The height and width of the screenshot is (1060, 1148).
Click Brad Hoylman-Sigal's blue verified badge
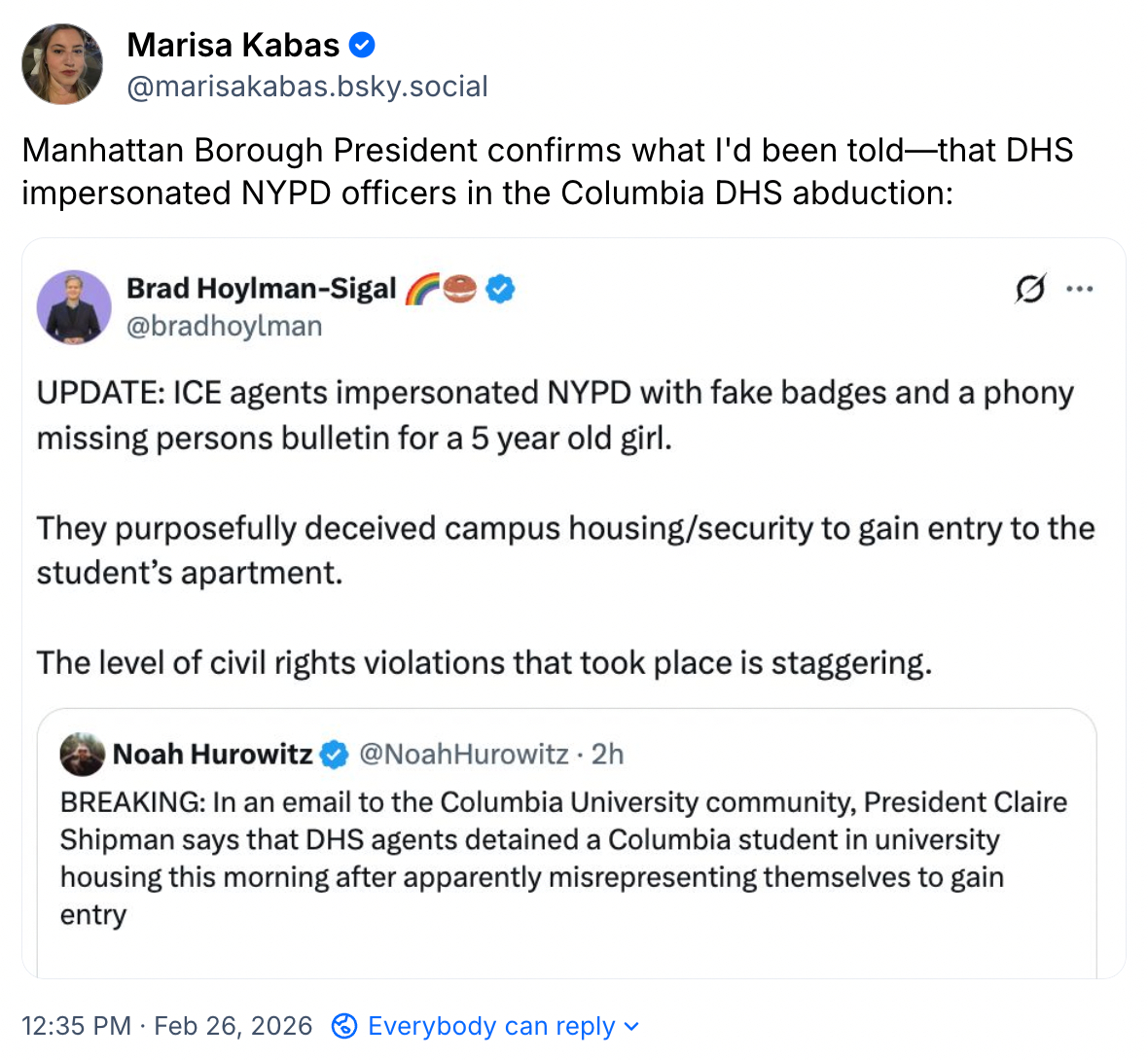tap(500, 289)
